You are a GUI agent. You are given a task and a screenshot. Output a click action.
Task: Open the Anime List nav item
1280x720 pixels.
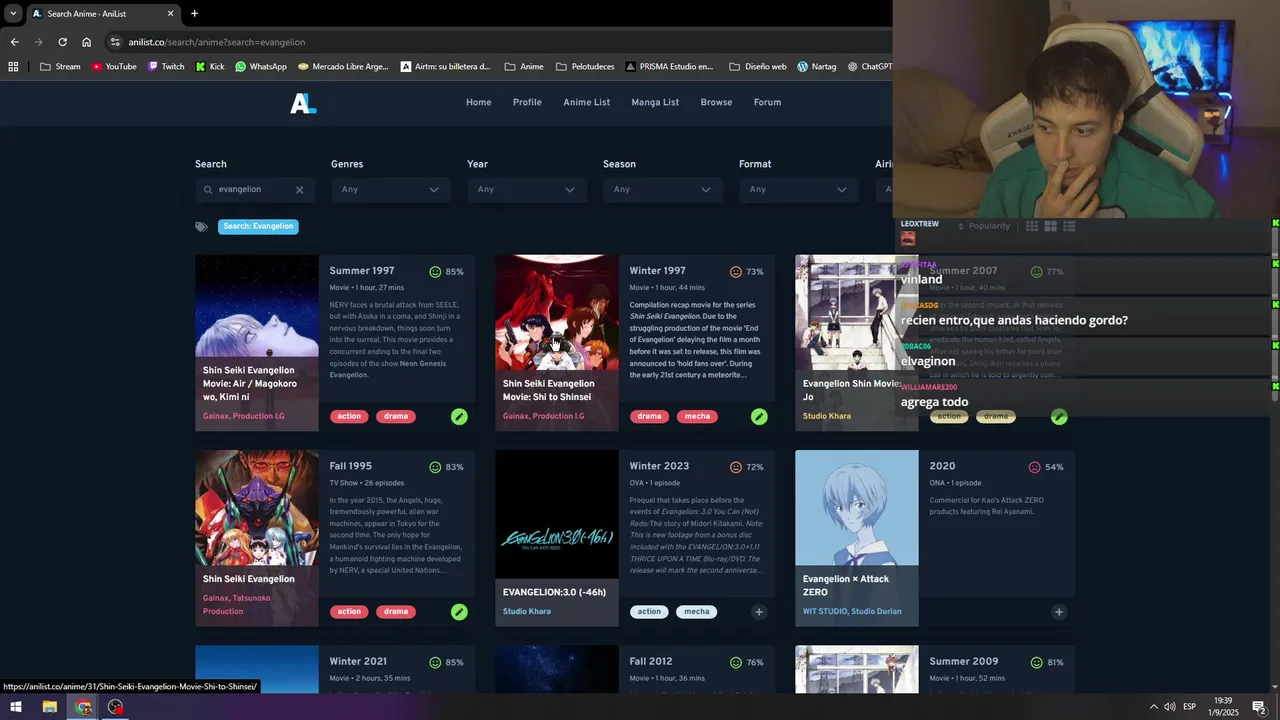click(x=586, y=102)
